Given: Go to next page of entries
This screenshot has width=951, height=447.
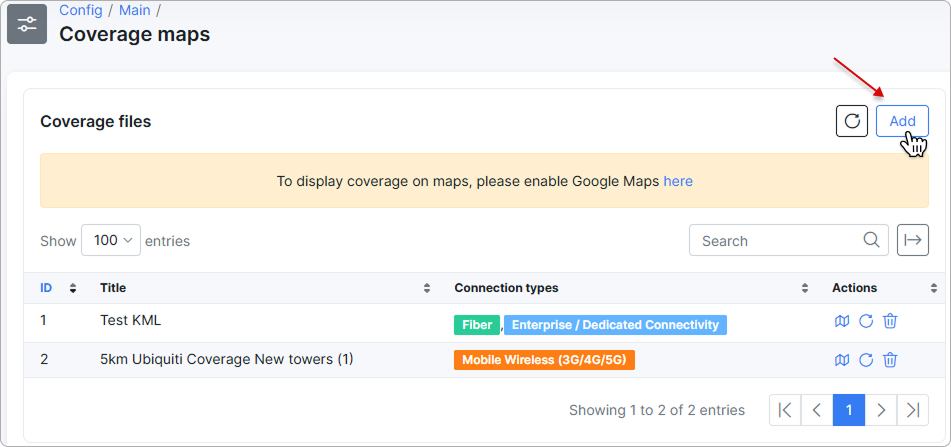Looking at the screenshot, I should (x=881, y=410).
